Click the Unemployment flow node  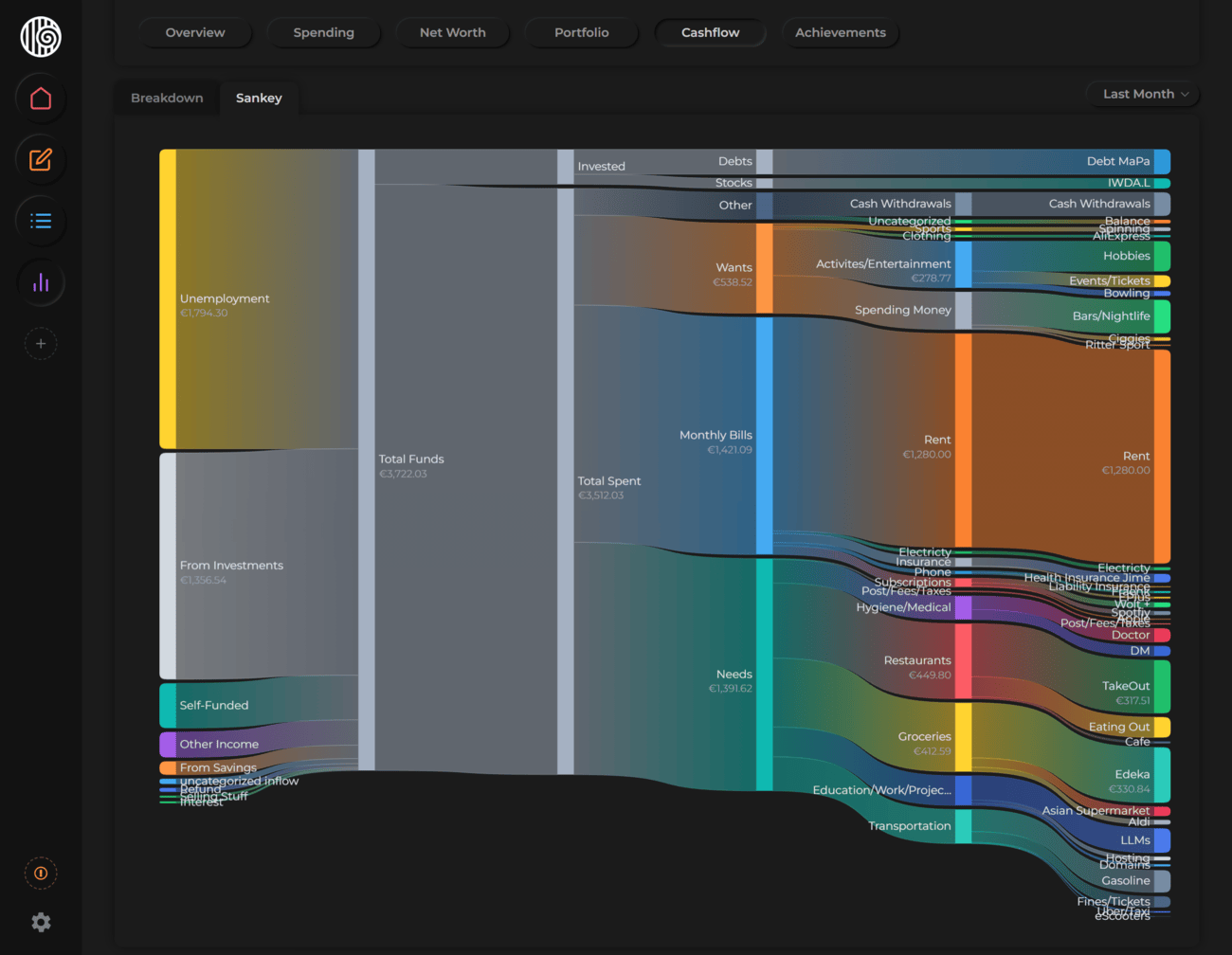(167, 298)
